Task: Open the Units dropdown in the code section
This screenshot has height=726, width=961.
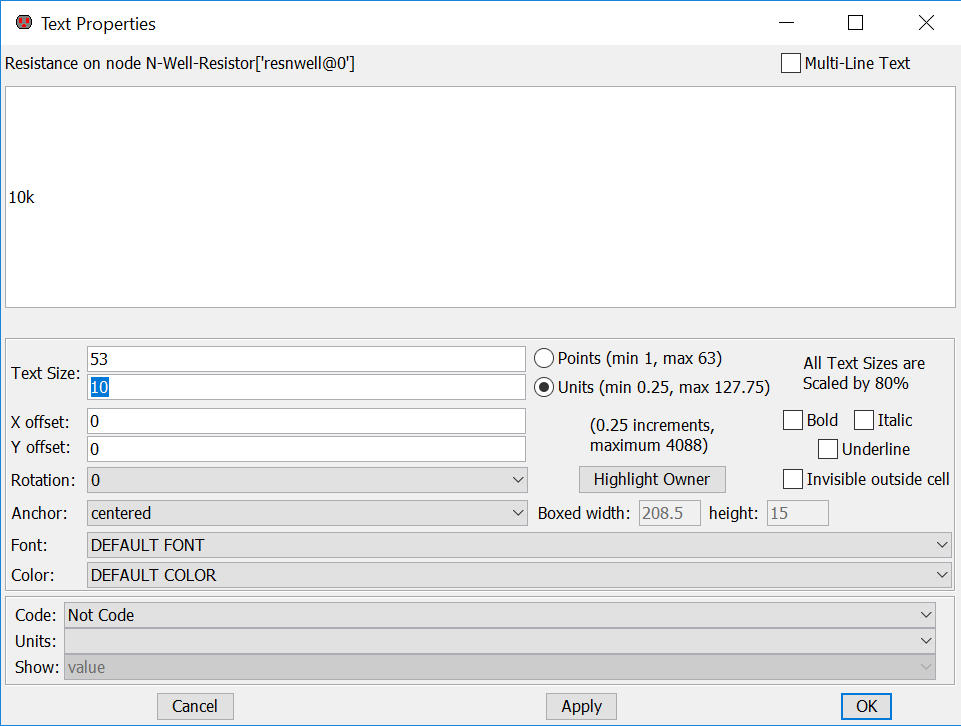Action: pyautogui.click(x=500, y=641)
